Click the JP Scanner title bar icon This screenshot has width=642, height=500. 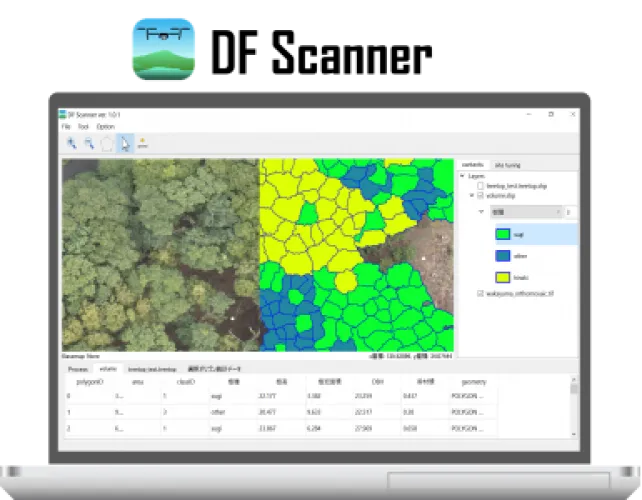click(63, 115)
